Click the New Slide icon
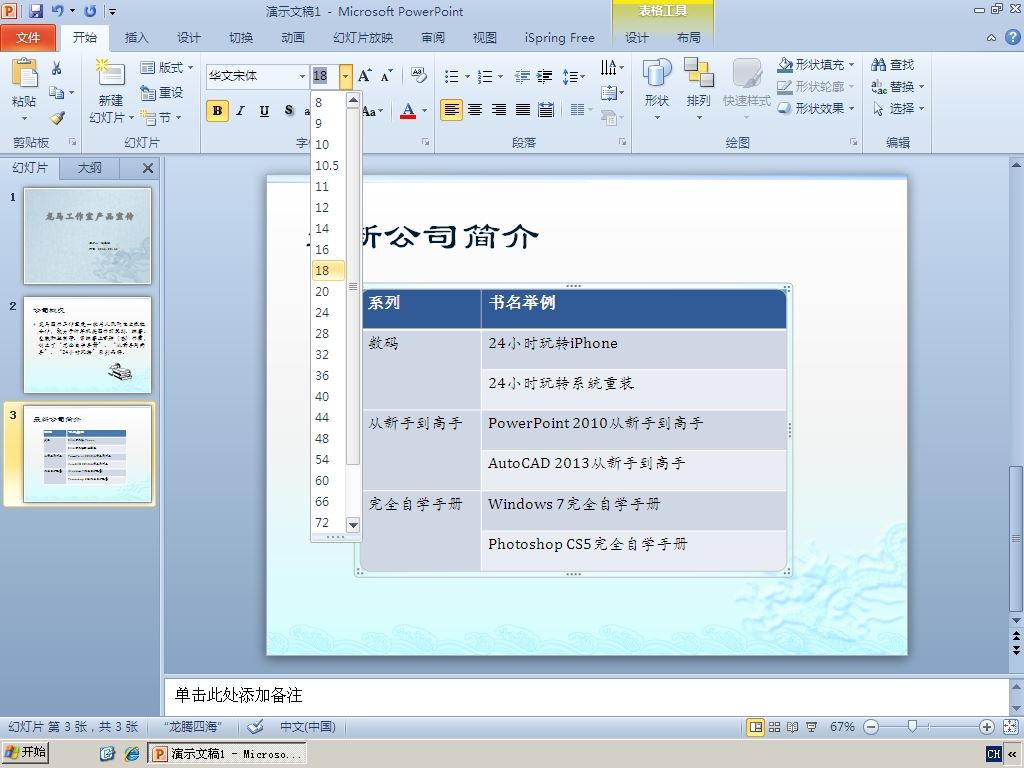 (x=110, y=74)
